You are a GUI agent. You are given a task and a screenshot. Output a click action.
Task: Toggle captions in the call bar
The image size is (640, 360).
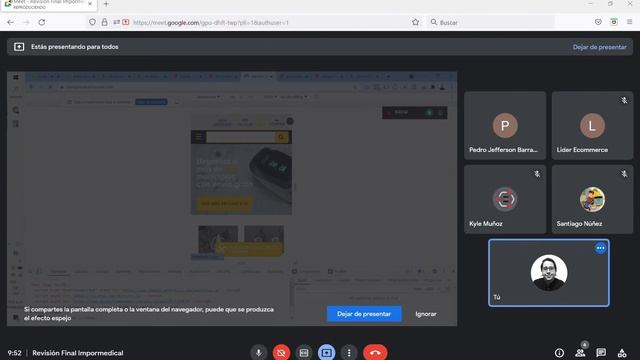304,352
